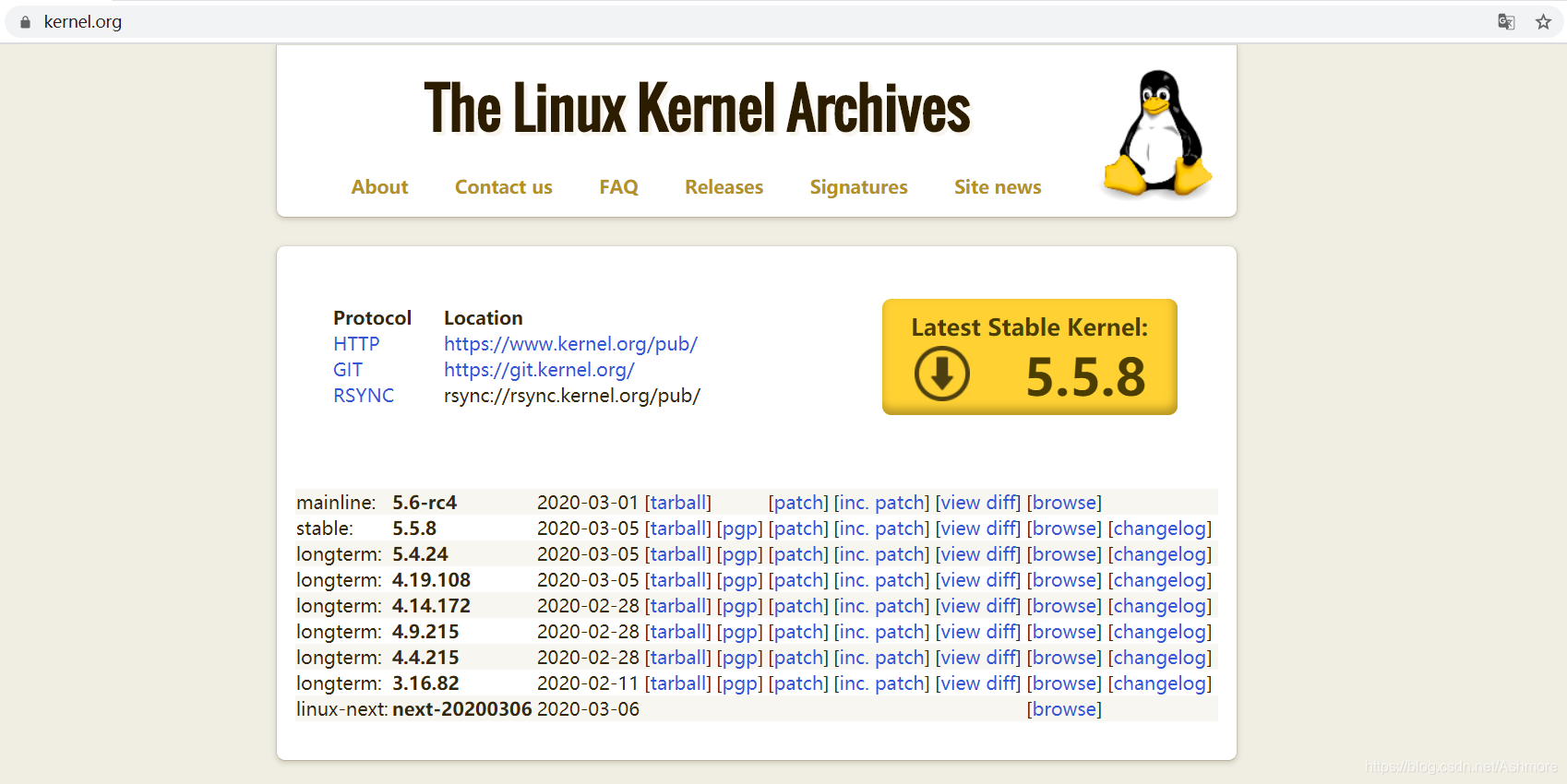Viewport: 1567px width, 784px height.
Task: Select version text next-20200306
Action: 462,709
